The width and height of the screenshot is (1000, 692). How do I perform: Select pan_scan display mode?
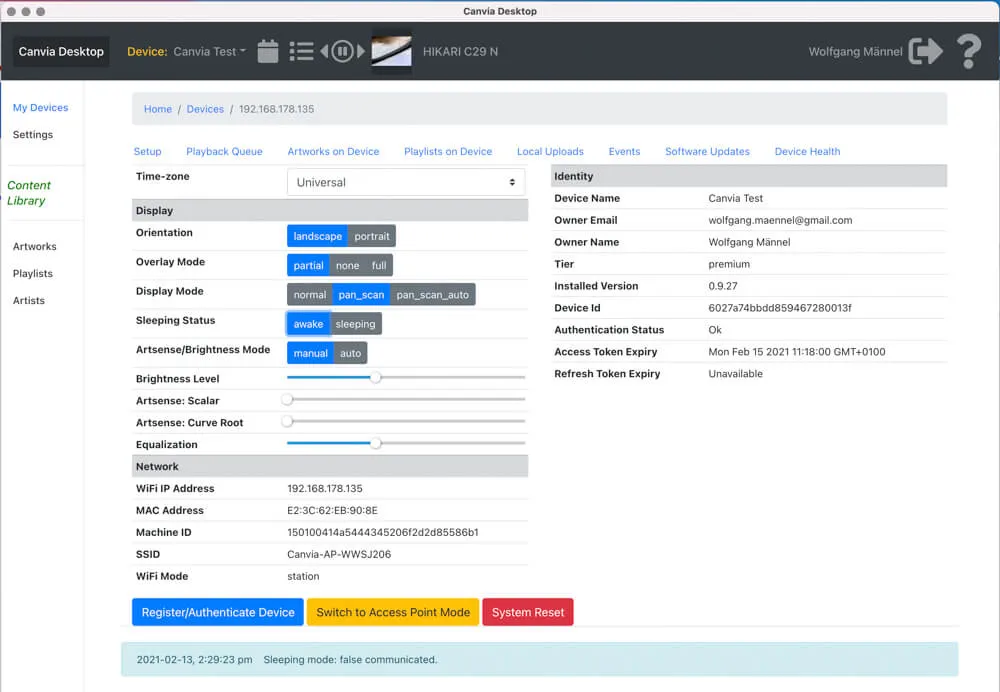(362, 295)
